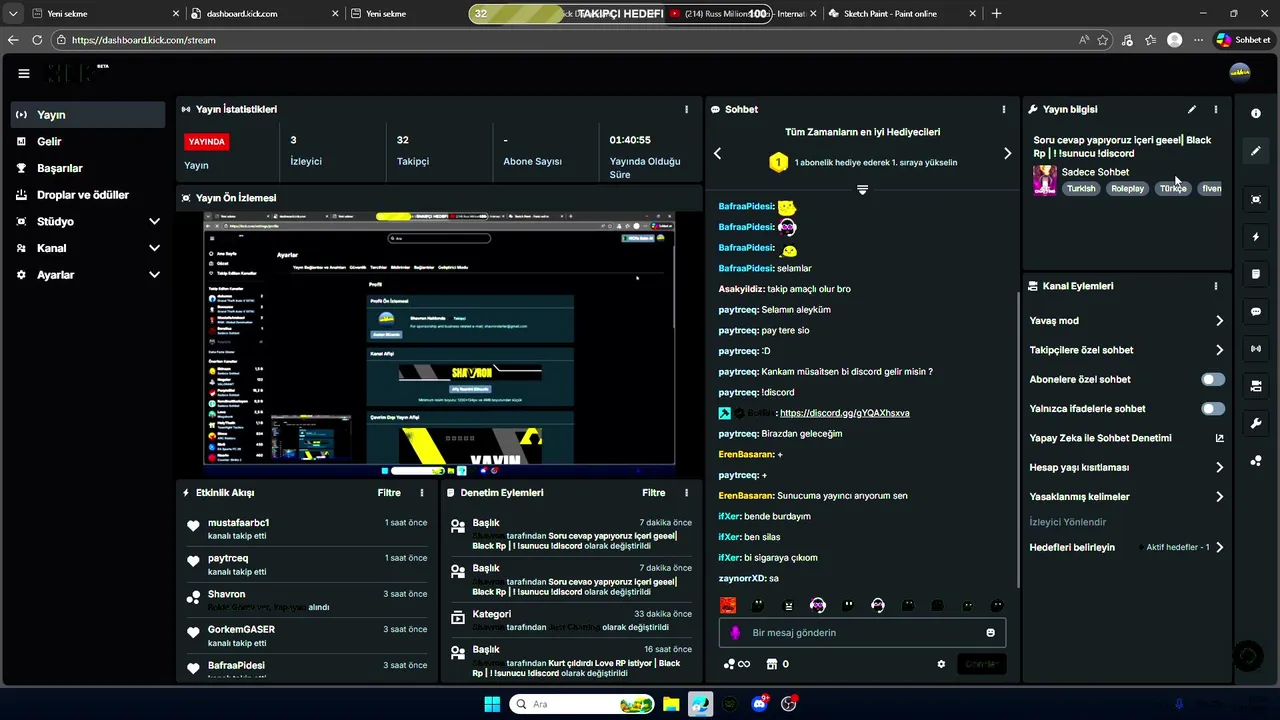Open the info icon in right sidebar
Screen dimensions: 1280x720
tap(1256, 114)
